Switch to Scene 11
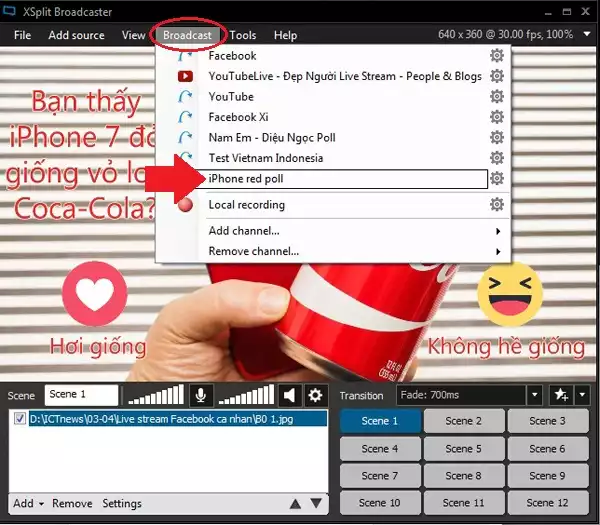 pos(463,503)
